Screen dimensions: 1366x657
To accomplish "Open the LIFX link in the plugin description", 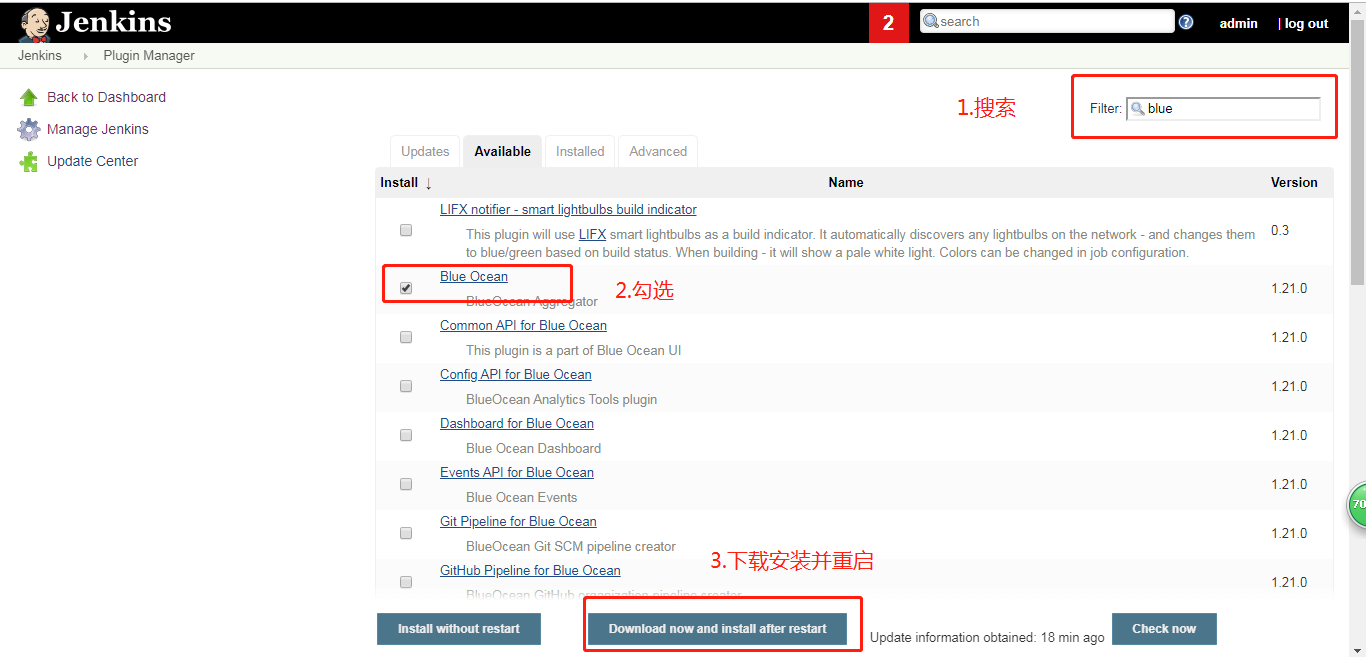I will pyautogui.click(x=592, y=235).
